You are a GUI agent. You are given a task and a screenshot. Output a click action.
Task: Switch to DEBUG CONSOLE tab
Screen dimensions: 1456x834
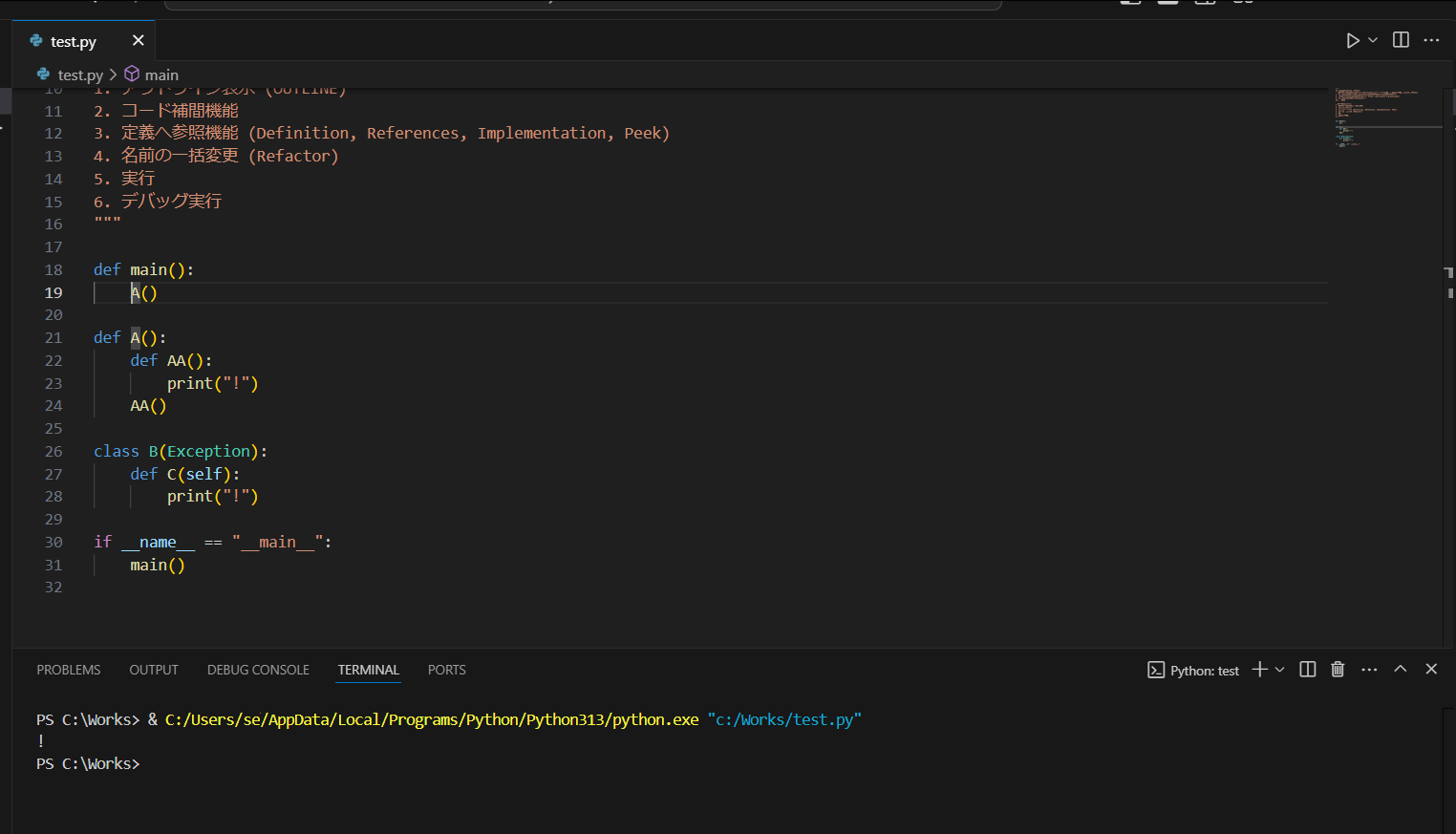tap(258, 670)
